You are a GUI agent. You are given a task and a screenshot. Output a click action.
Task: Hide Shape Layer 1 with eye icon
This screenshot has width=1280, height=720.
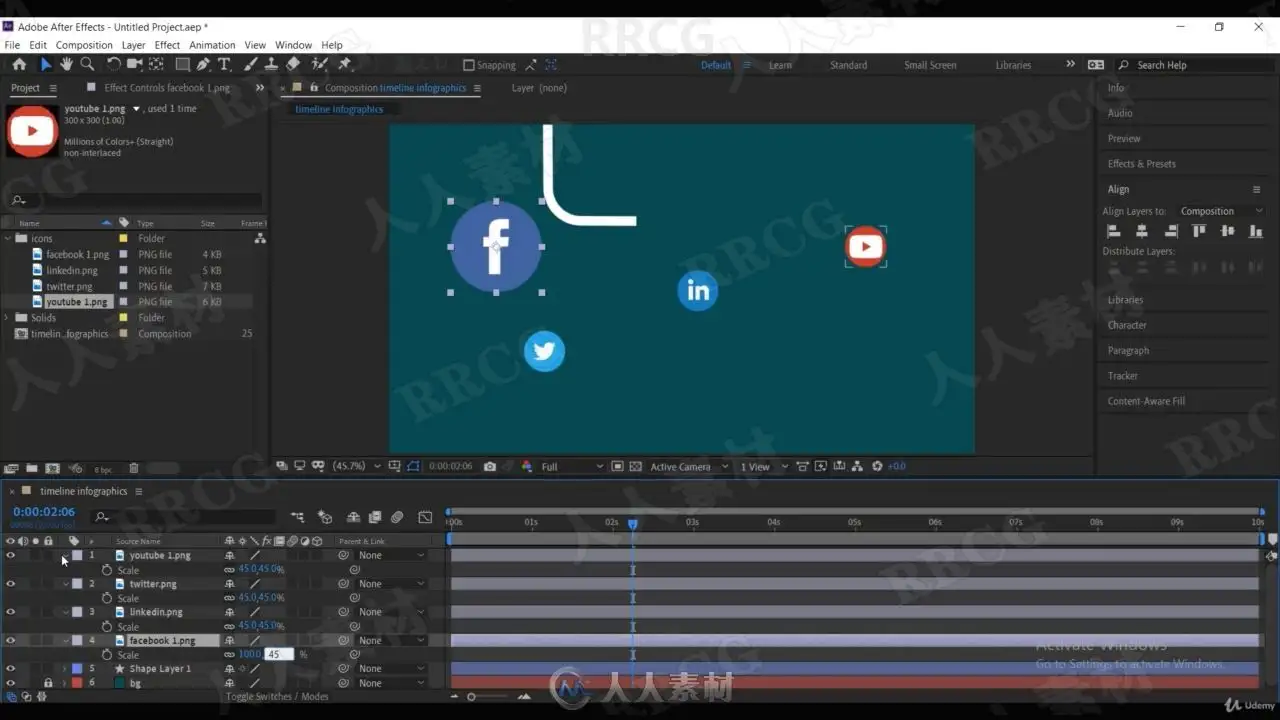pyautogui.click(x=10, y=668)
